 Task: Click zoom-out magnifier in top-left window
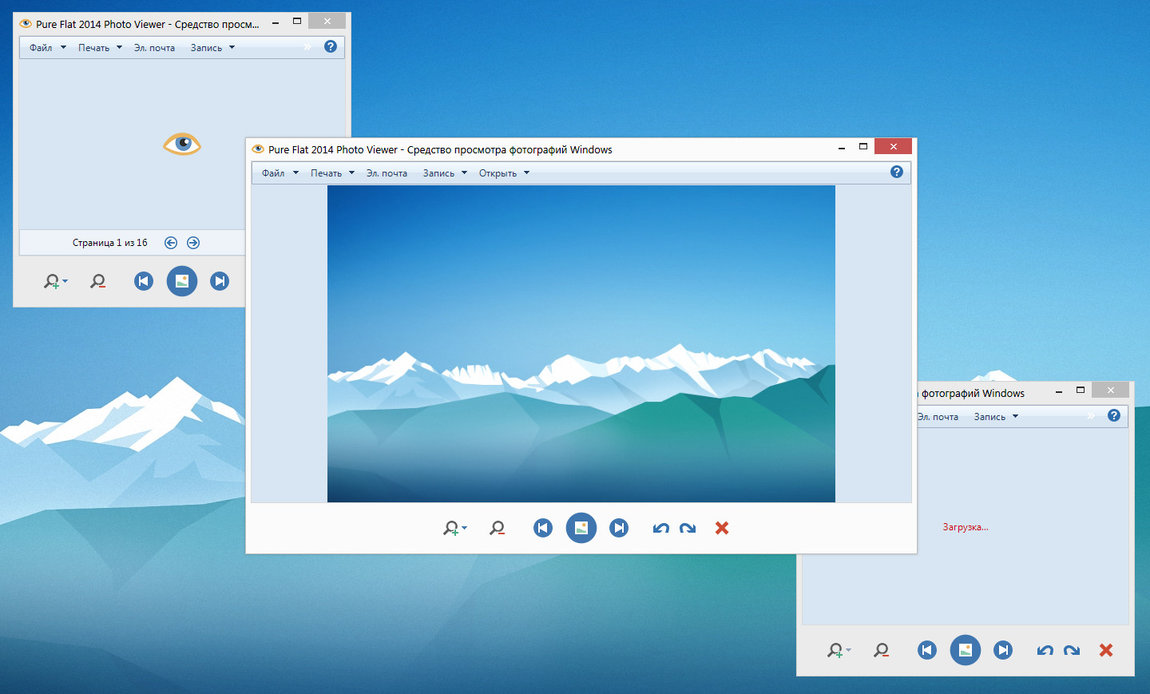pos(98,281)
